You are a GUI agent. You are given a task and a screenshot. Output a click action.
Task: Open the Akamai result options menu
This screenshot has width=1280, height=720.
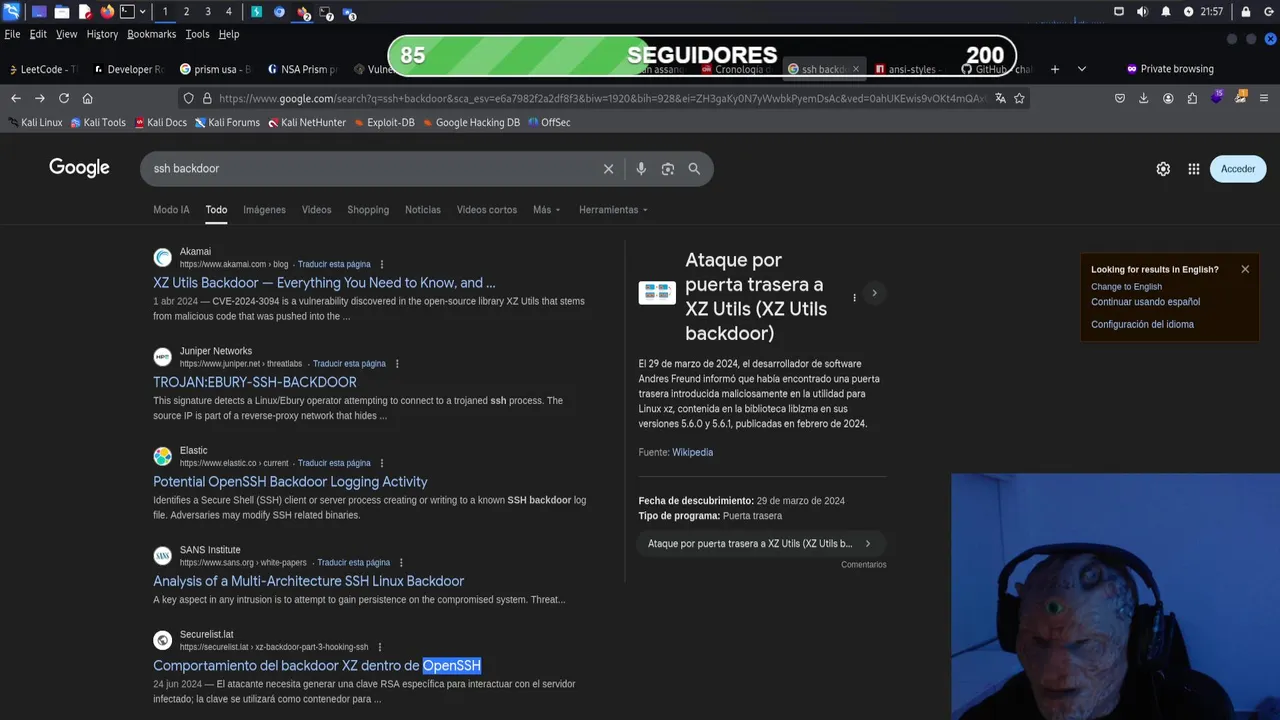pos(381,264)
